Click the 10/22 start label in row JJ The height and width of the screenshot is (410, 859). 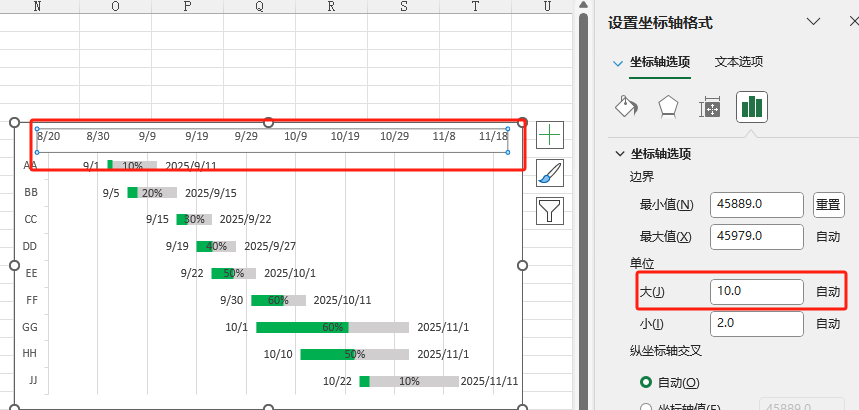tap(337, 381)
